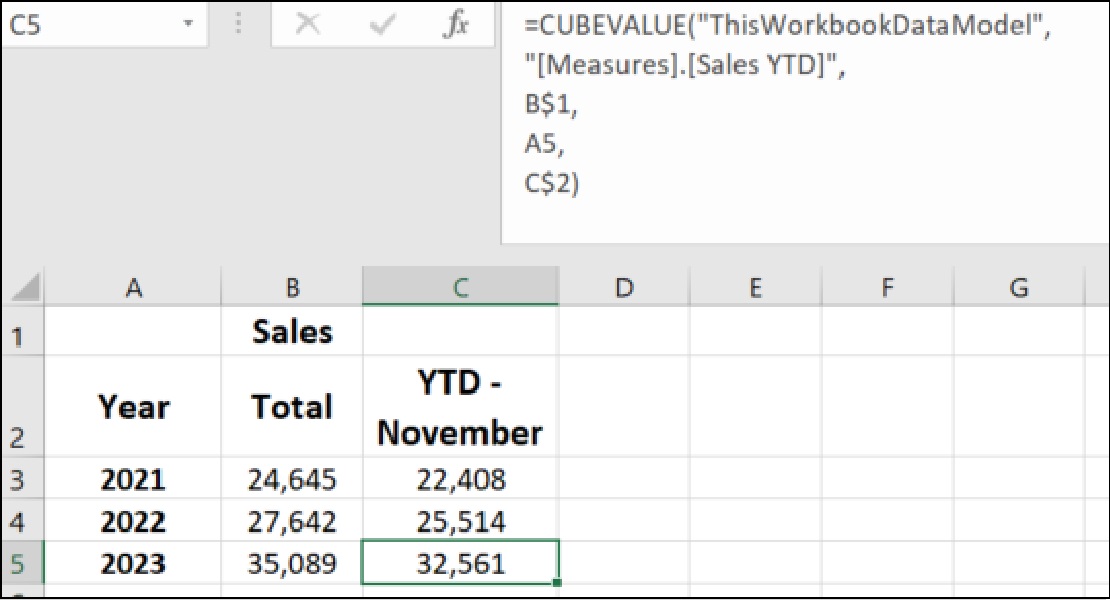Click the "Sales" cell
This screenshot has height=600, width=1110.
point(292,331)
